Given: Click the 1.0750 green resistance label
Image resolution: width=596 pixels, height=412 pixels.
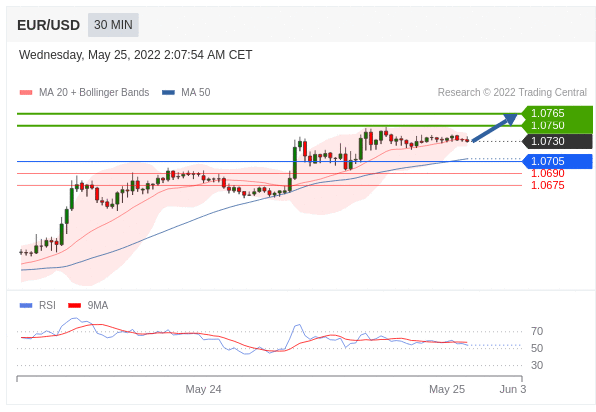Looking at the screenshot, I should click(557, 126).
